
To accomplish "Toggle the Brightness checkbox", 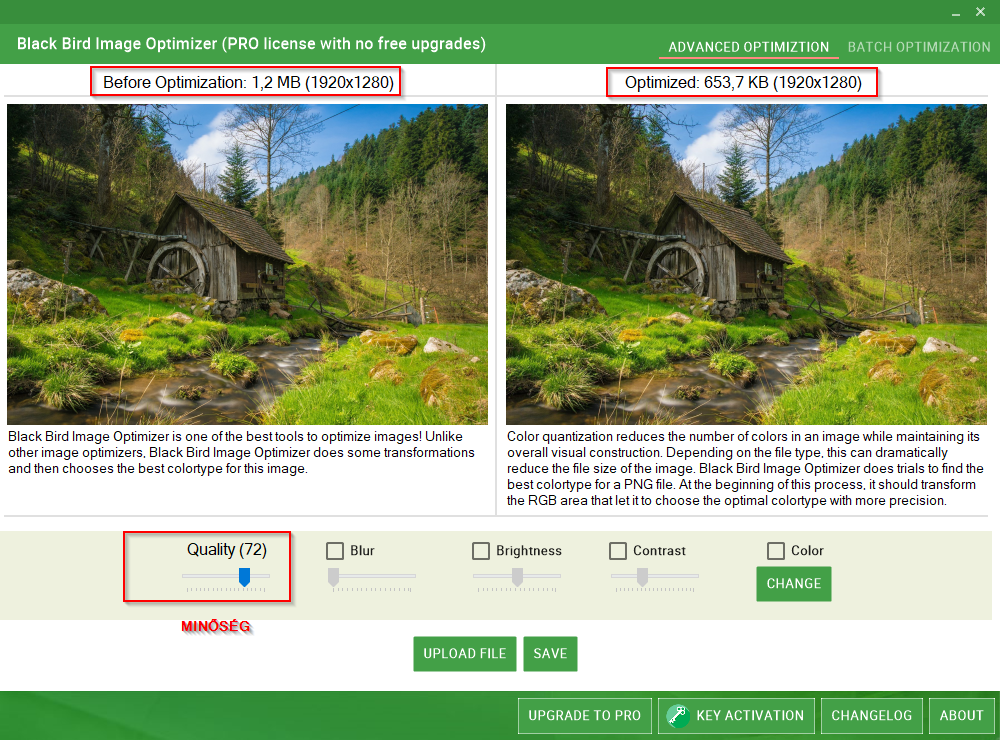I will pyautogui.click(x=481, y=551).
